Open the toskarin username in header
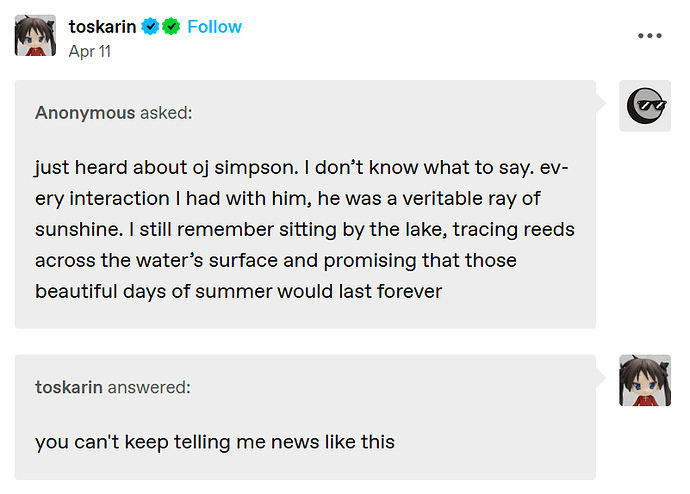 coord(102,27)
